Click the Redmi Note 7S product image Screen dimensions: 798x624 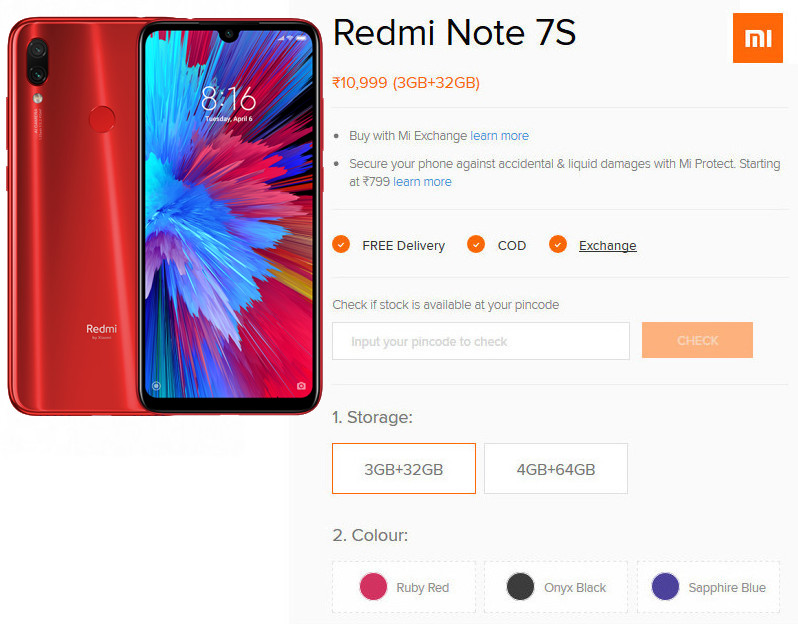pyautogui.click(x=165, y=217)
